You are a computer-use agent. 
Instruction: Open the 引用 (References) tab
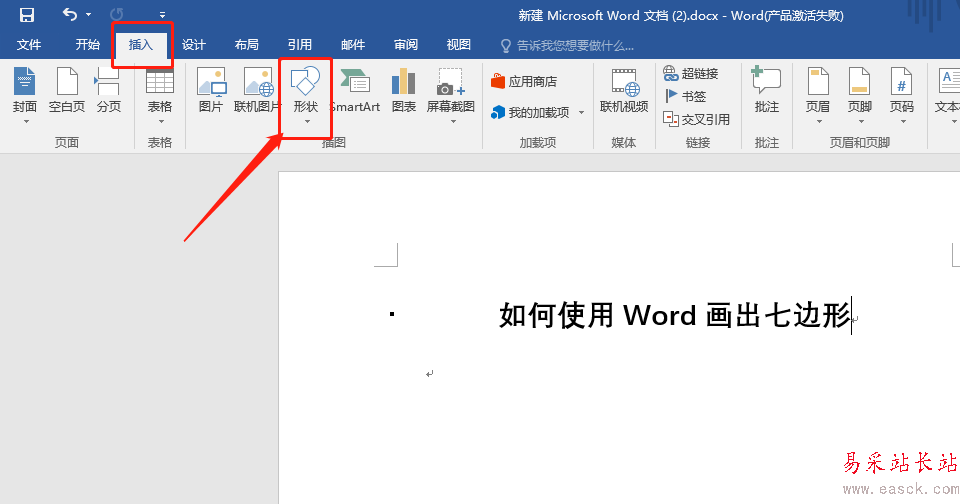click(x=300, y=45)
